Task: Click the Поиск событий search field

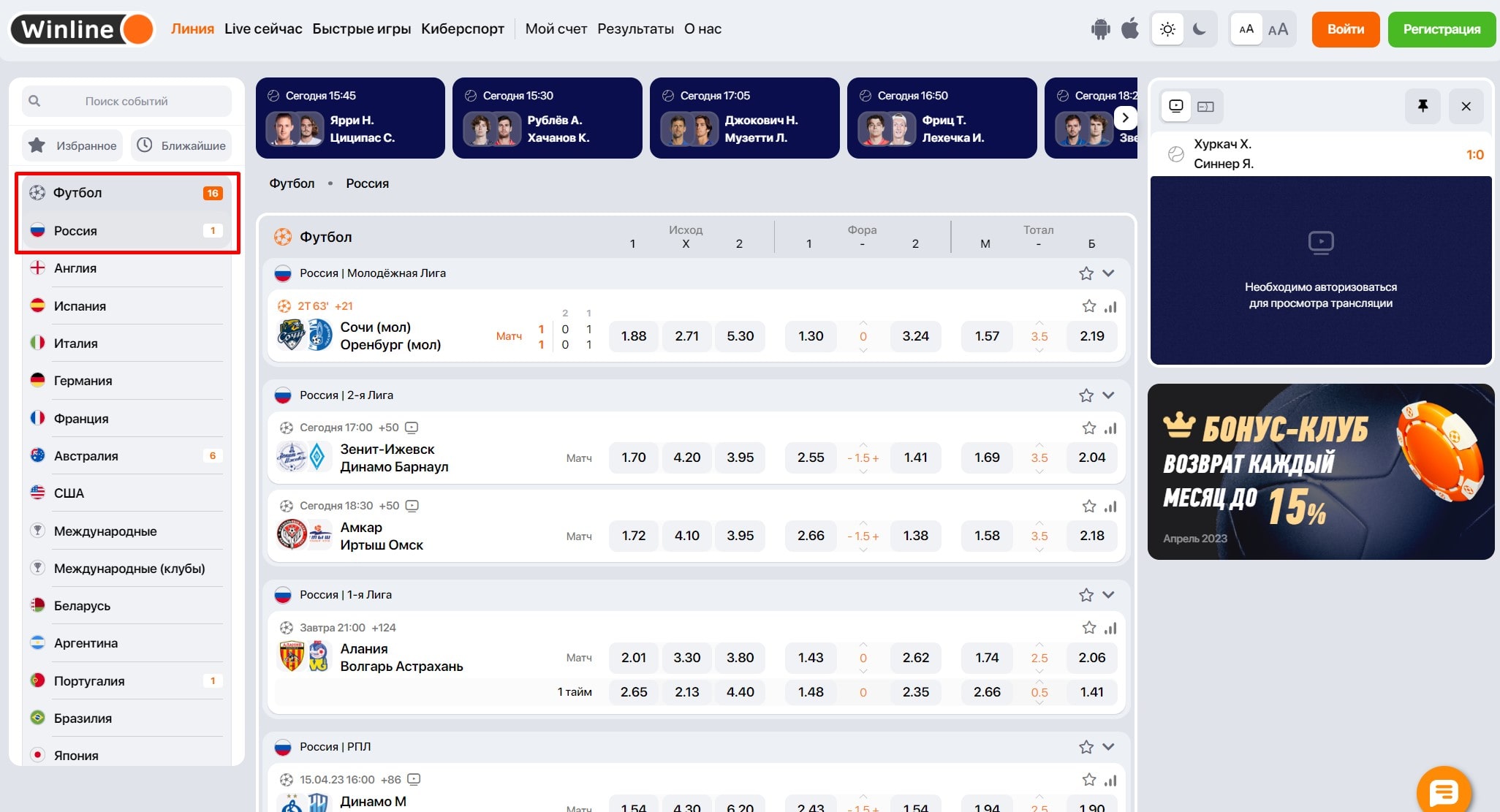Action: click(126, 102)
